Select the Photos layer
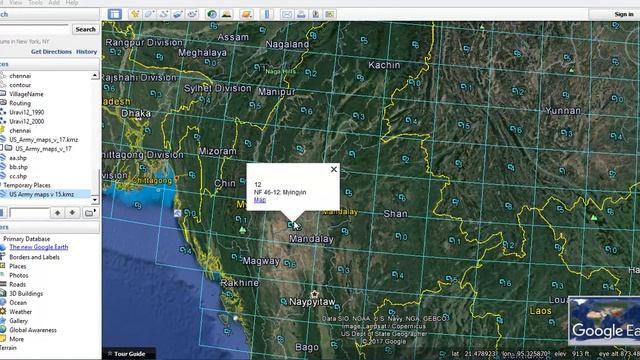The image size is (640, 360). point(19,276)
